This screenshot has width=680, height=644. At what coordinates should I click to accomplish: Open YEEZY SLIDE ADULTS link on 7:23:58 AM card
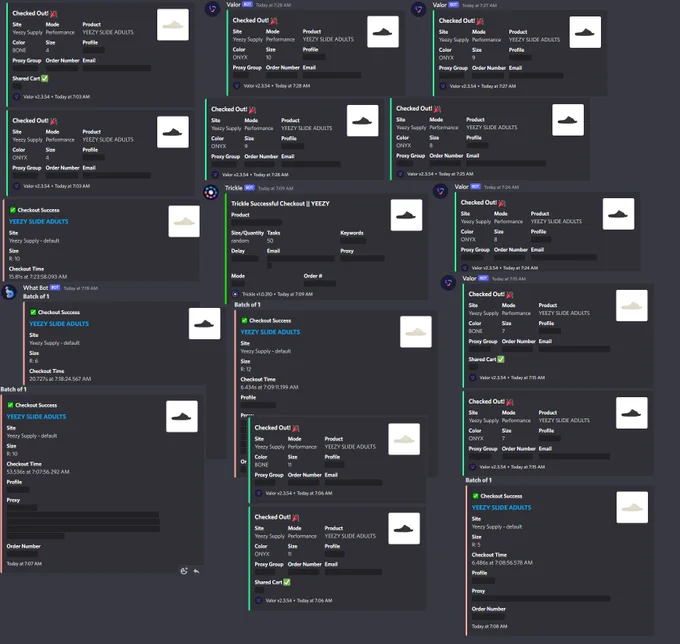[39, 221]
